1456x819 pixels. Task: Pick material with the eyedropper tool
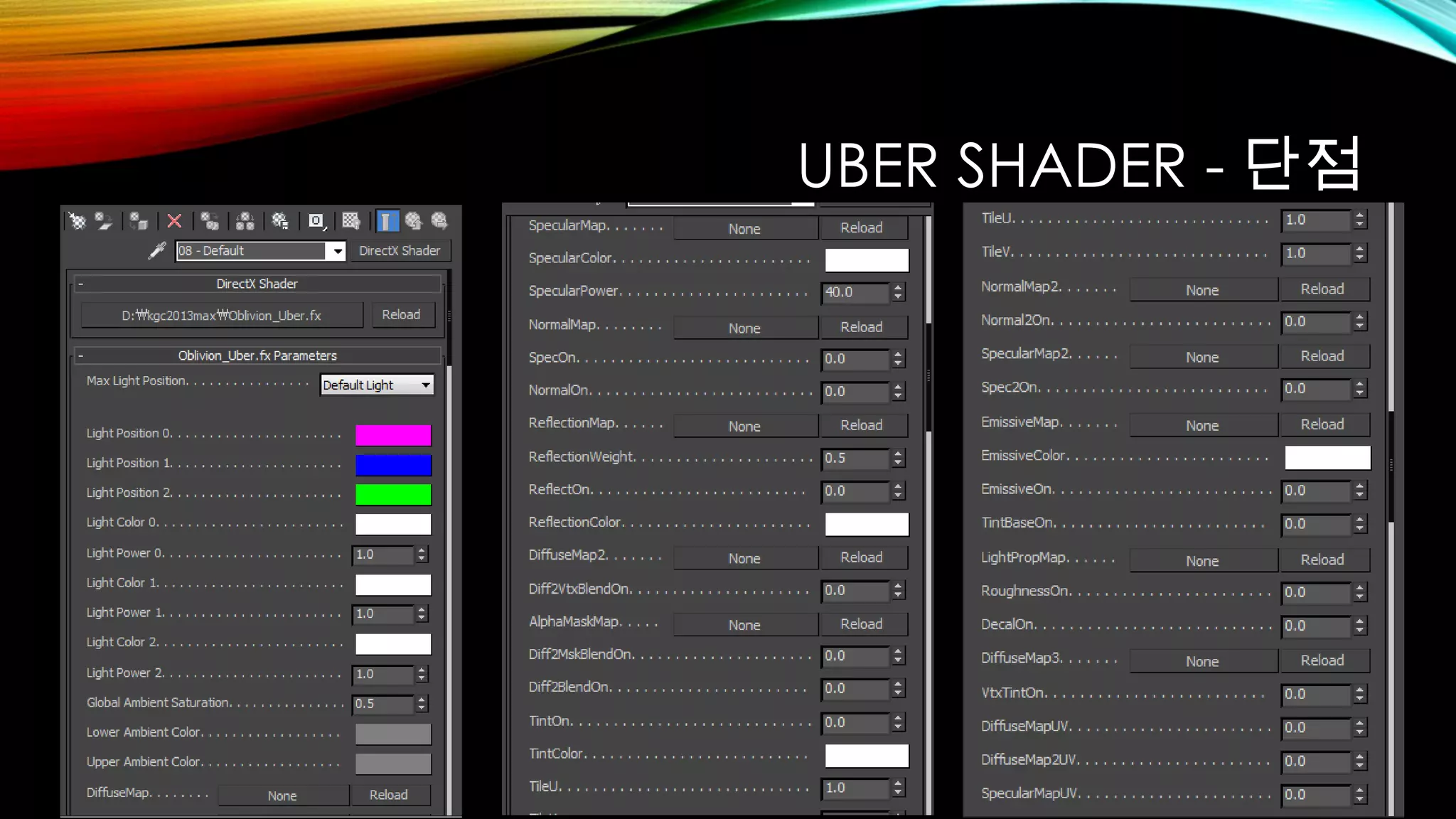pyautogui.click(x=157, y=250)
